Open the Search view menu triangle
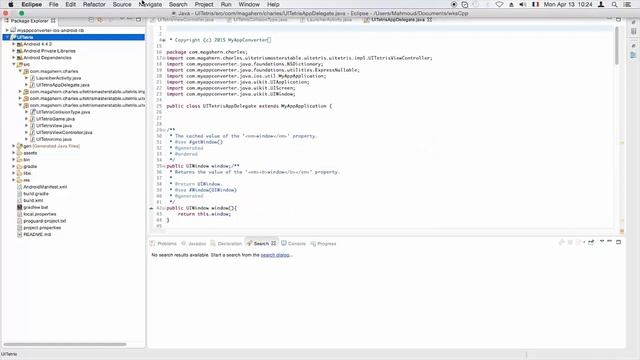640x360 pixels. pos(602,242)
